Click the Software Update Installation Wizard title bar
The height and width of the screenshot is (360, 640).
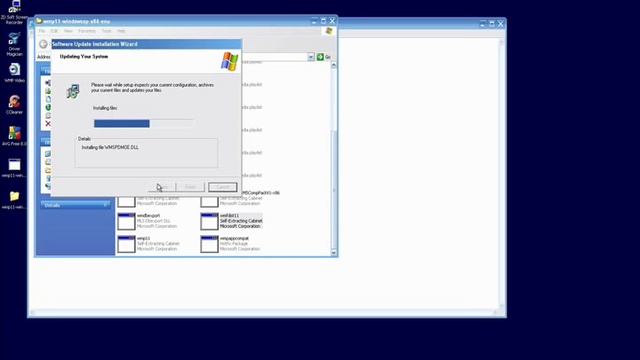coord(147,44)
